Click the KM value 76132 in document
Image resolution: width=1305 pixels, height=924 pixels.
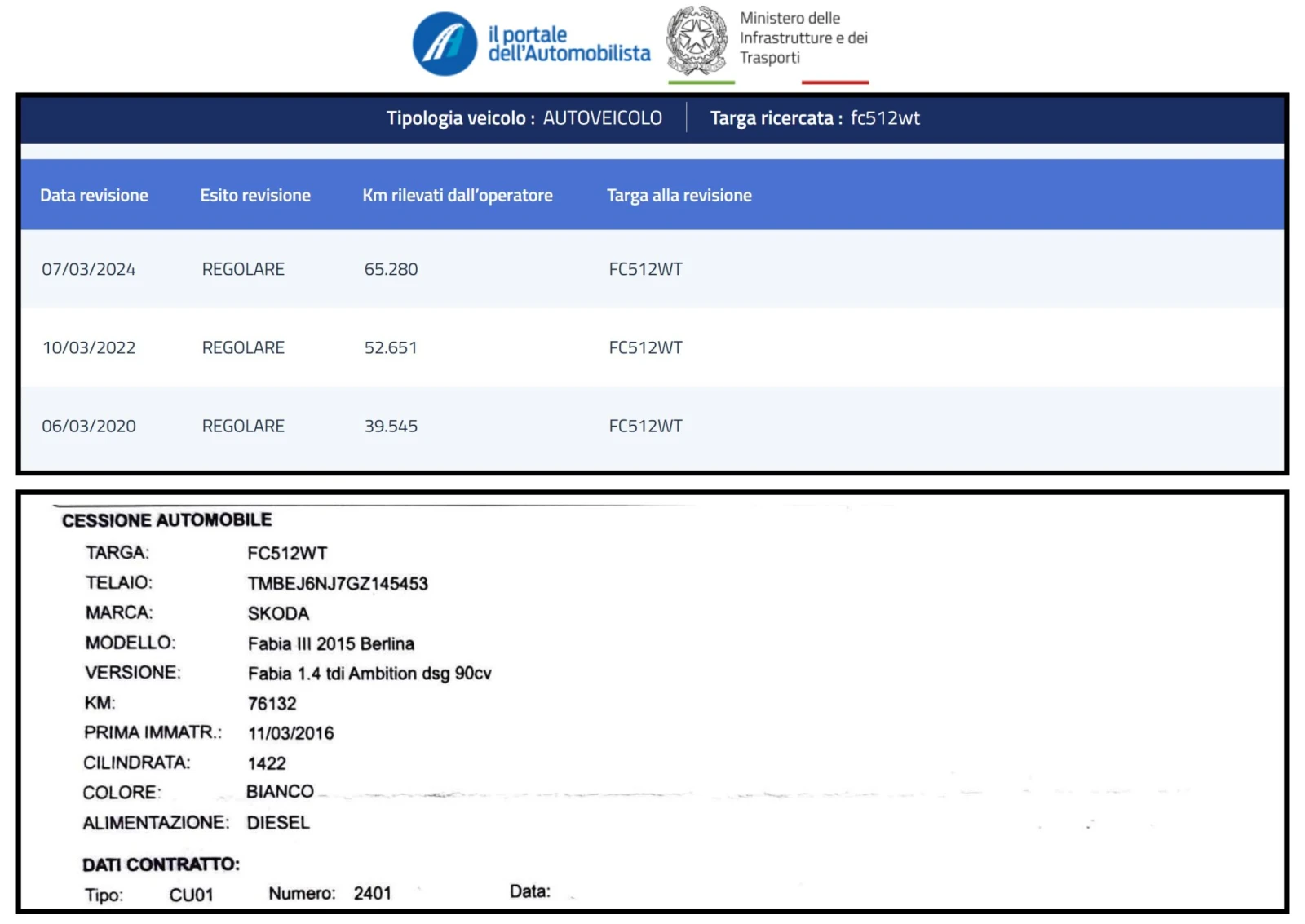(272, 704)
